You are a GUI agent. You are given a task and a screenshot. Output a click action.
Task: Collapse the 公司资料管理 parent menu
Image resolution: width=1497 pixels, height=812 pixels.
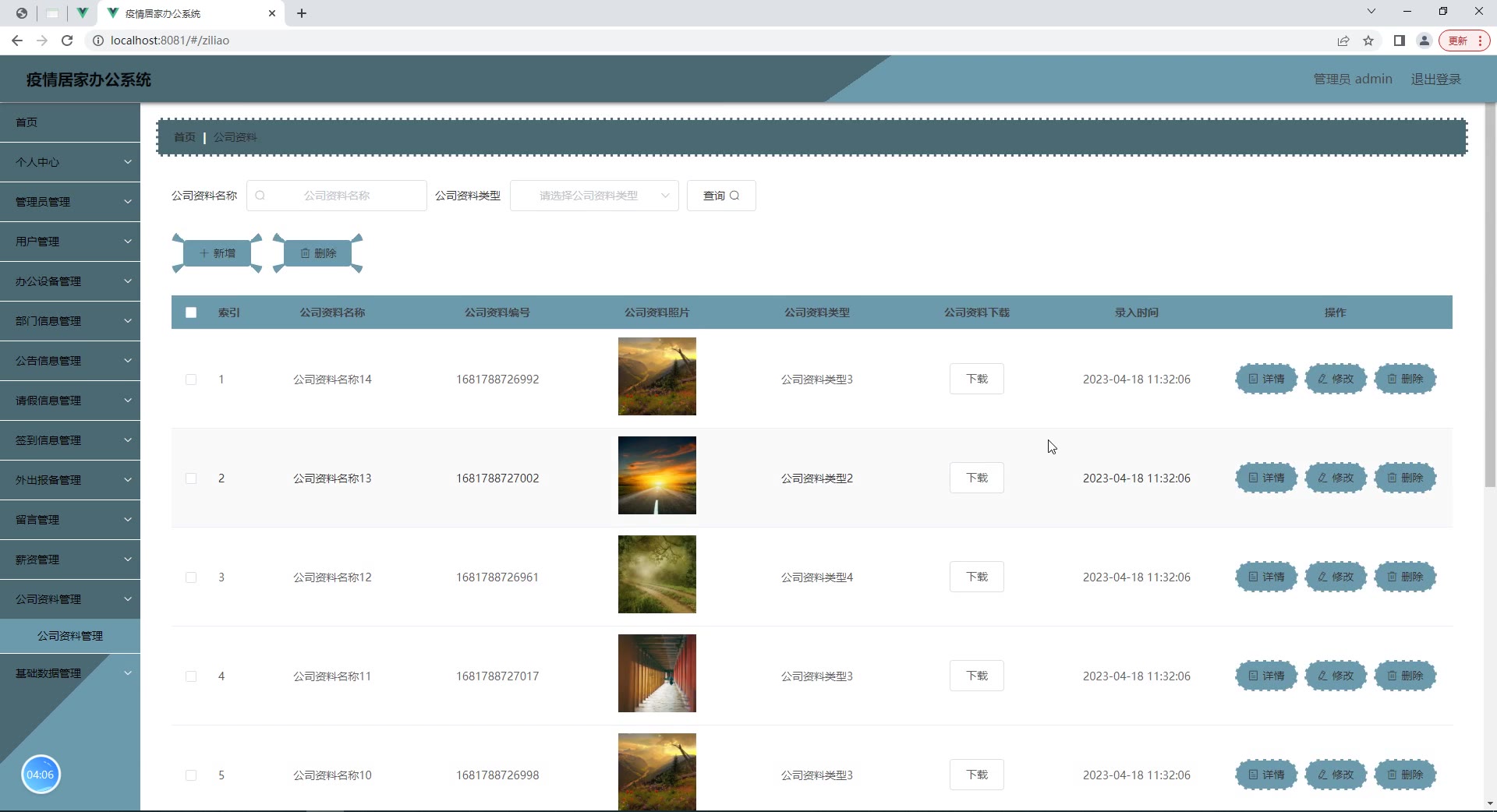(x=70, y=599)
